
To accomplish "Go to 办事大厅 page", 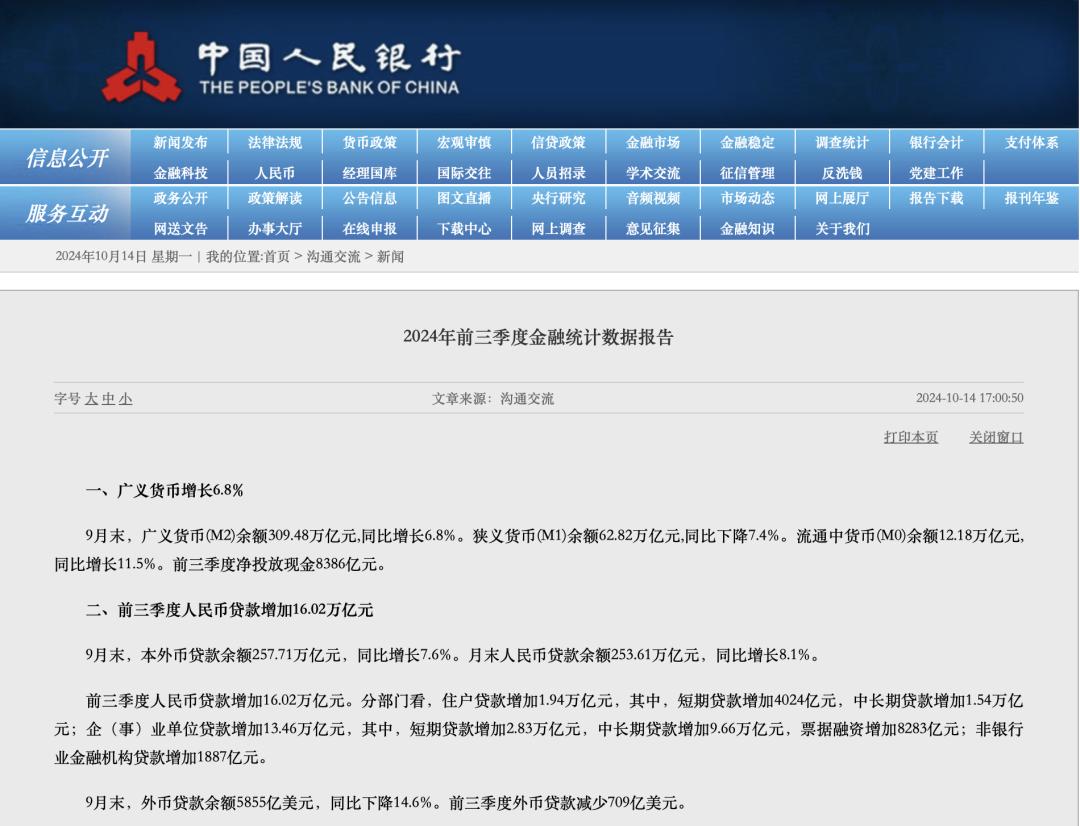I will [x=275, y=229].
